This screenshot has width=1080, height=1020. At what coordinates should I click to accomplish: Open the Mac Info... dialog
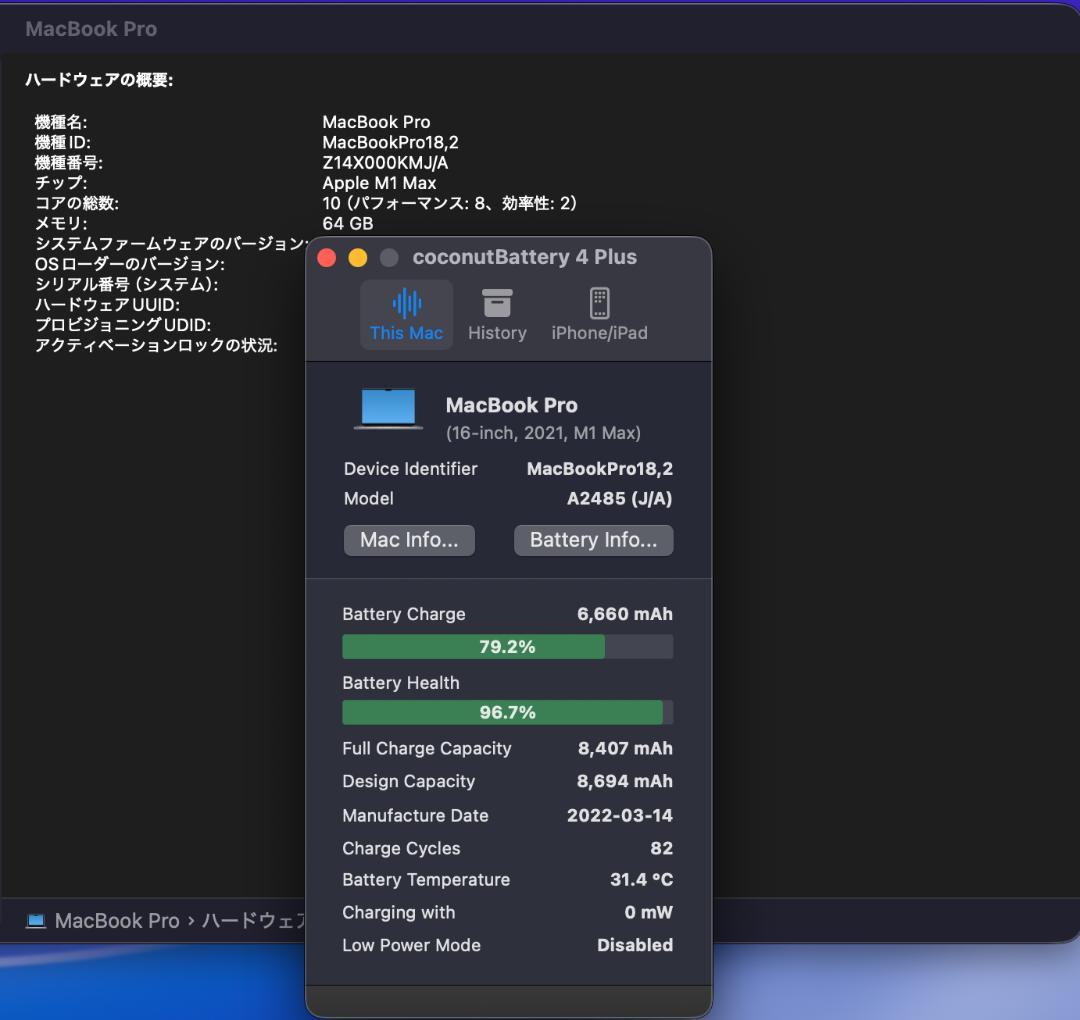pos(409,540)
